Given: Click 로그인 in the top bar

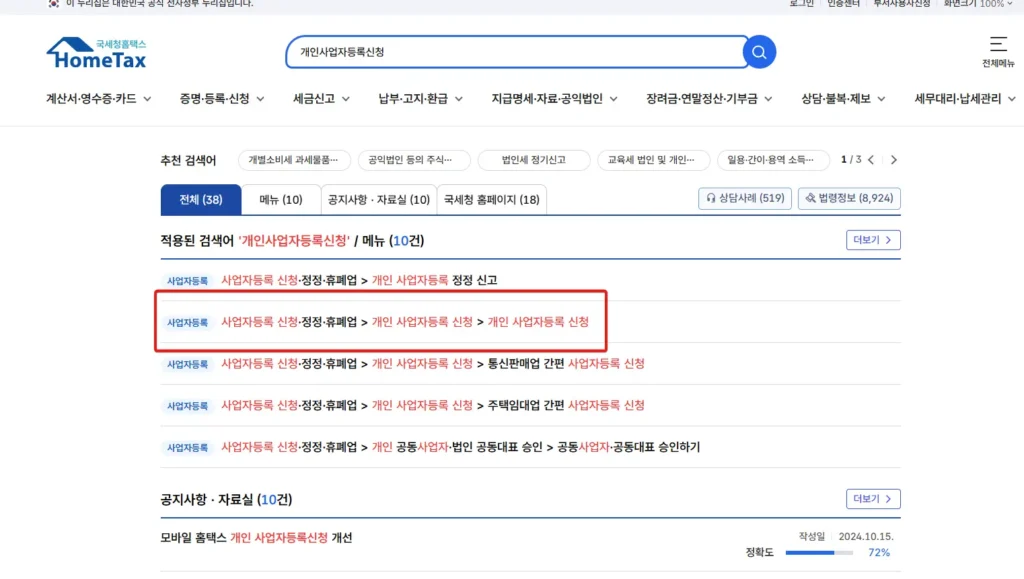Looking at the screenshot, I should click(x=801, y=3).
